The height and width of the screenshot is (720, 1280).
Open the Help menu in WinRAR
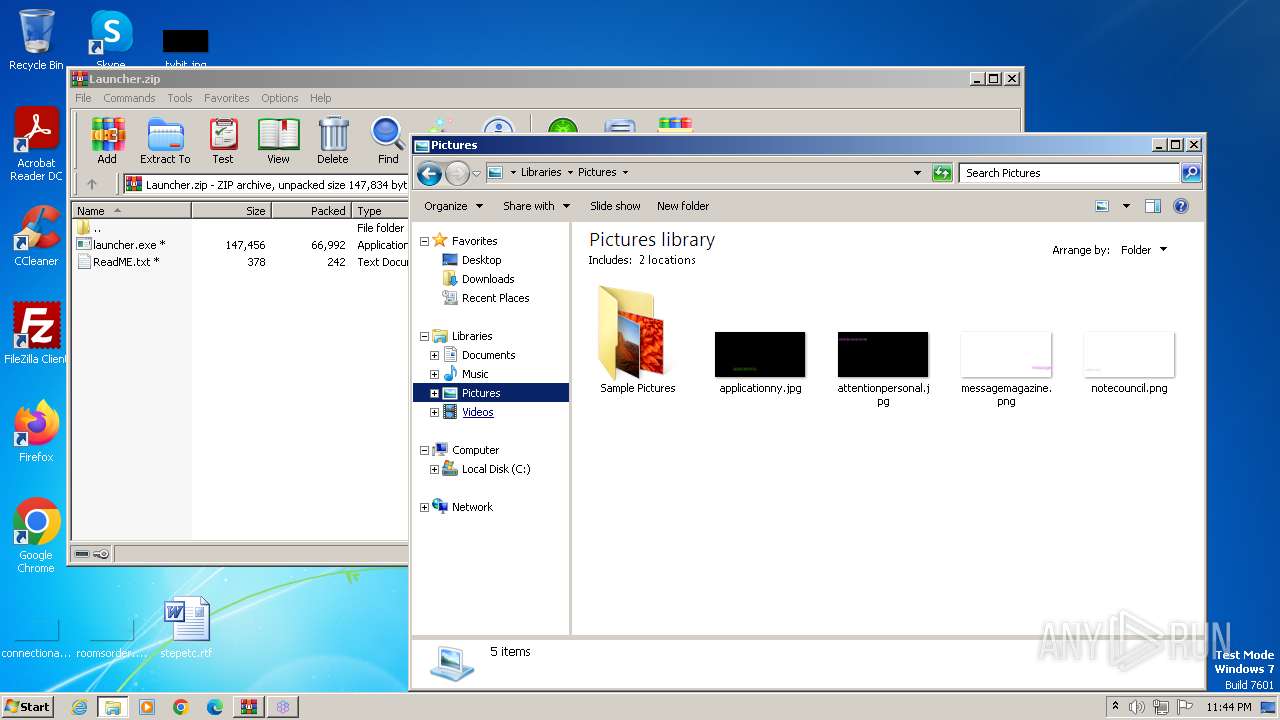(x=320, y=98)
